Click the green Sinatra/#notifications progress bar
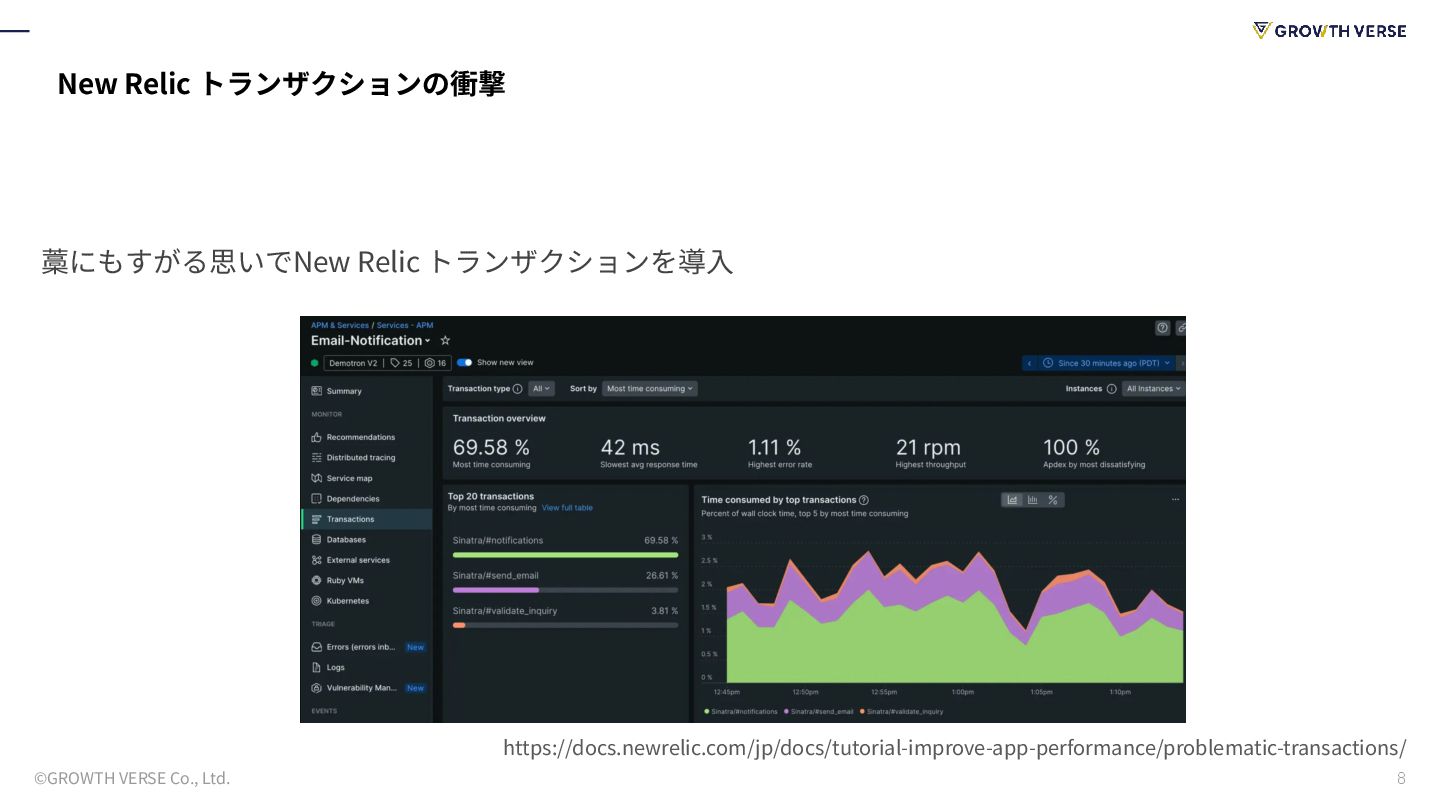The width and height of the screenshot is (1440, 810). coord(565,555)
